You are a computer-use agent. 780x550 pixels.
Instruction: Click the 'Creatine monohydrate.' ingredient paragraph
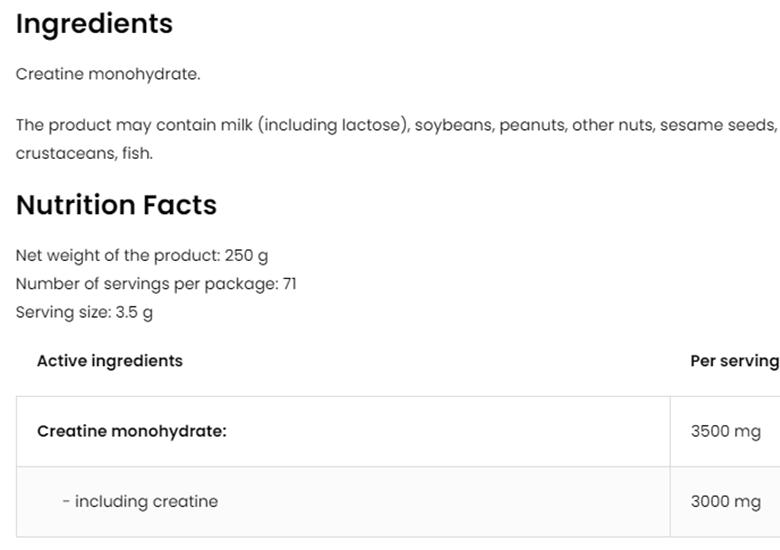tap(108, 74)
